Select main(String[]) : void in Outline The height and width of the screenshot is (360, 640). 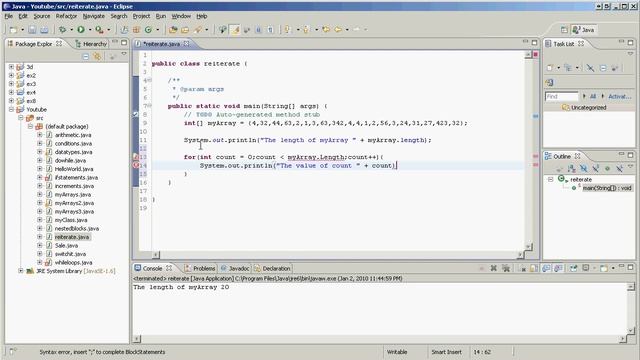point(607,188)
